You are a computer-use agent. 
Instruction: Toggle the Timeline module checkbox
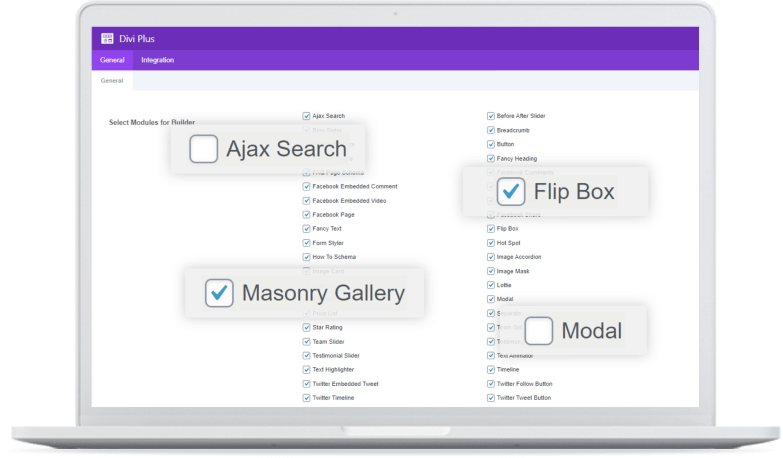point(490,370)
